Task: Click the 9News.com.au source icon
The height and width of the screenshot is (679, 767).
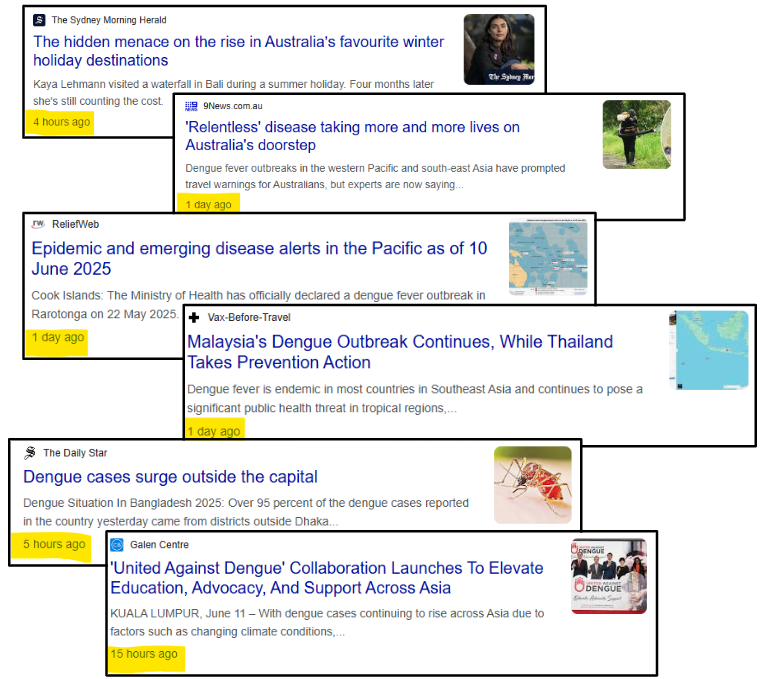Action: coord(191,106)
